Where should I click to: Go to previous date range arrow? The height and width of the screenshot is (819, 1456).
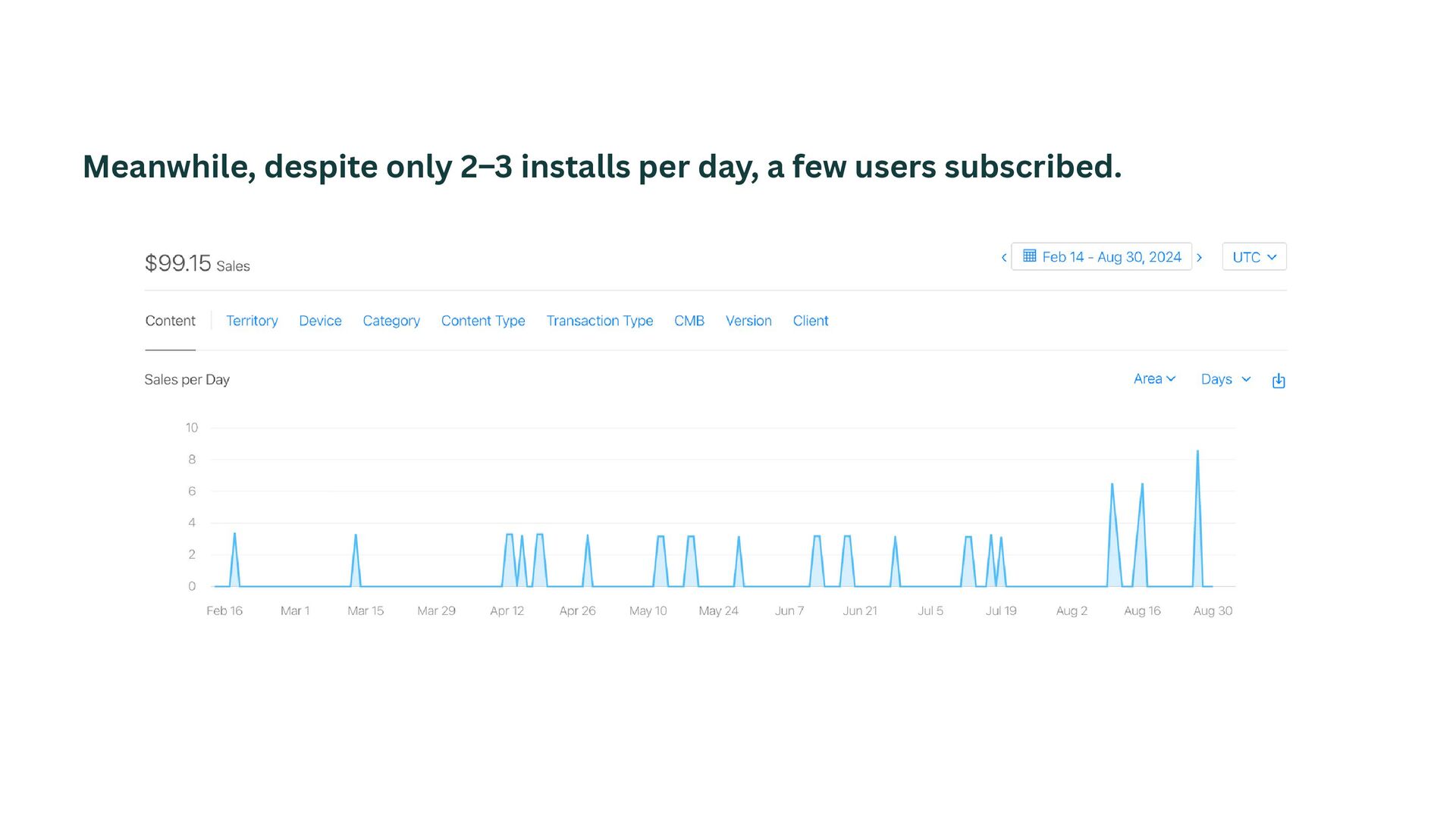1004,258
